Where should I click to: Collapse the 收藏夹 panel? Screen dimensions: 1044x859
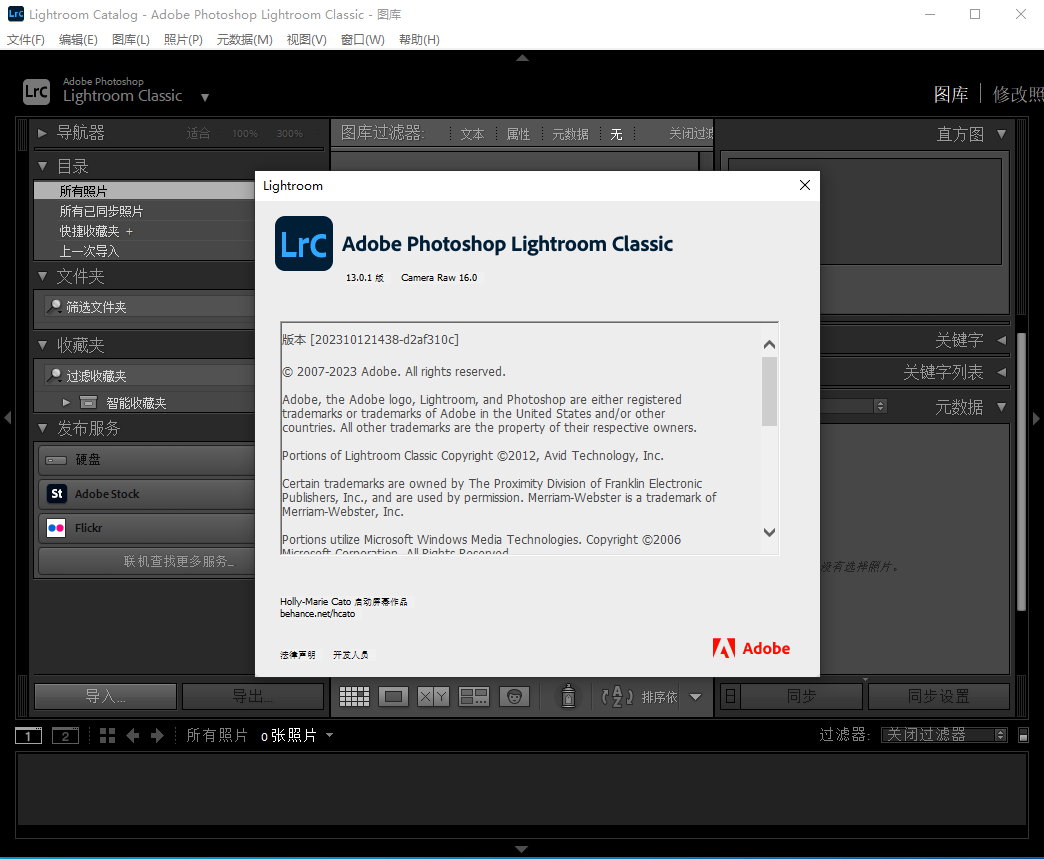tap(43, 345)
